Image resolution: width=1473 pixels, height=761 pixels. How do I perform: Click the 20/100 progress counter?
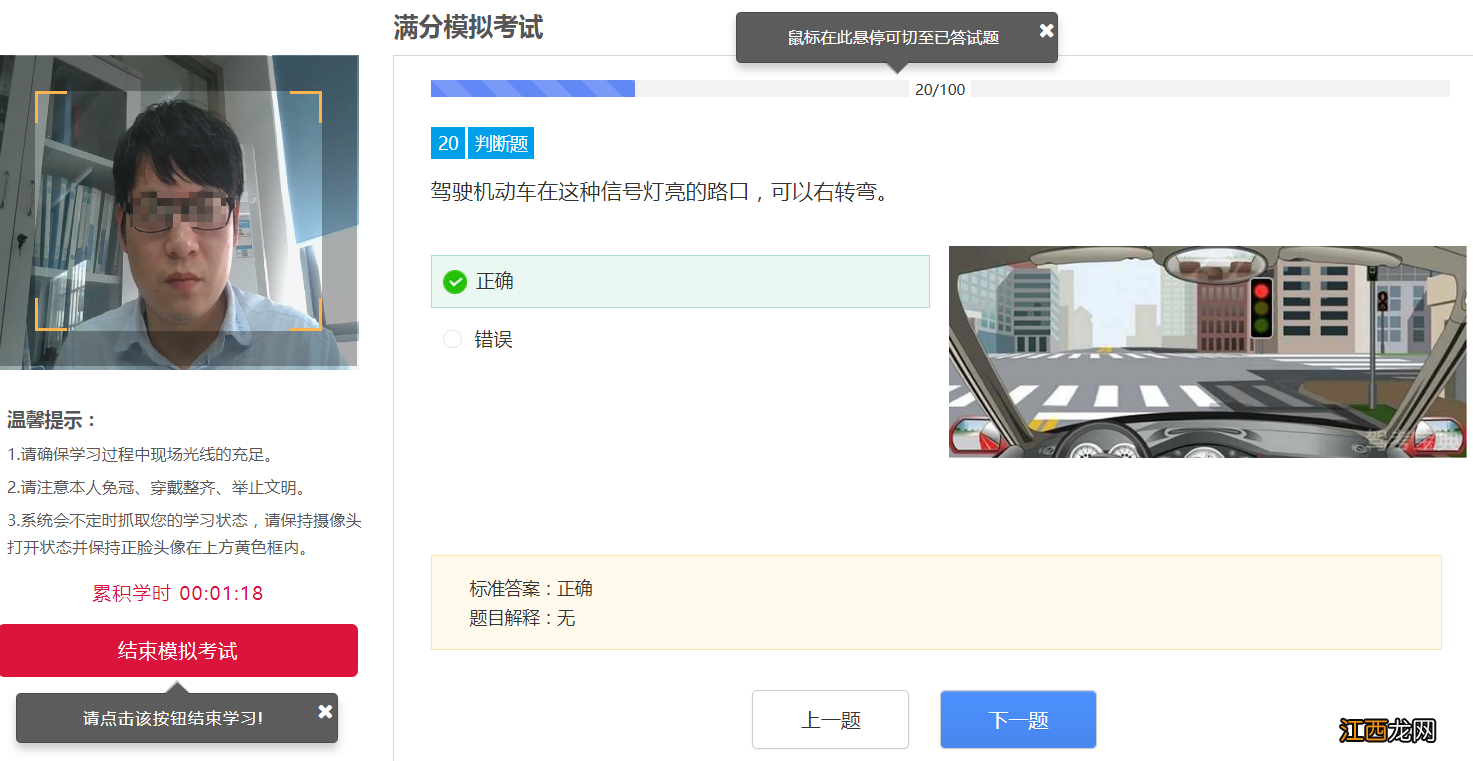click(x=940, y=90)
